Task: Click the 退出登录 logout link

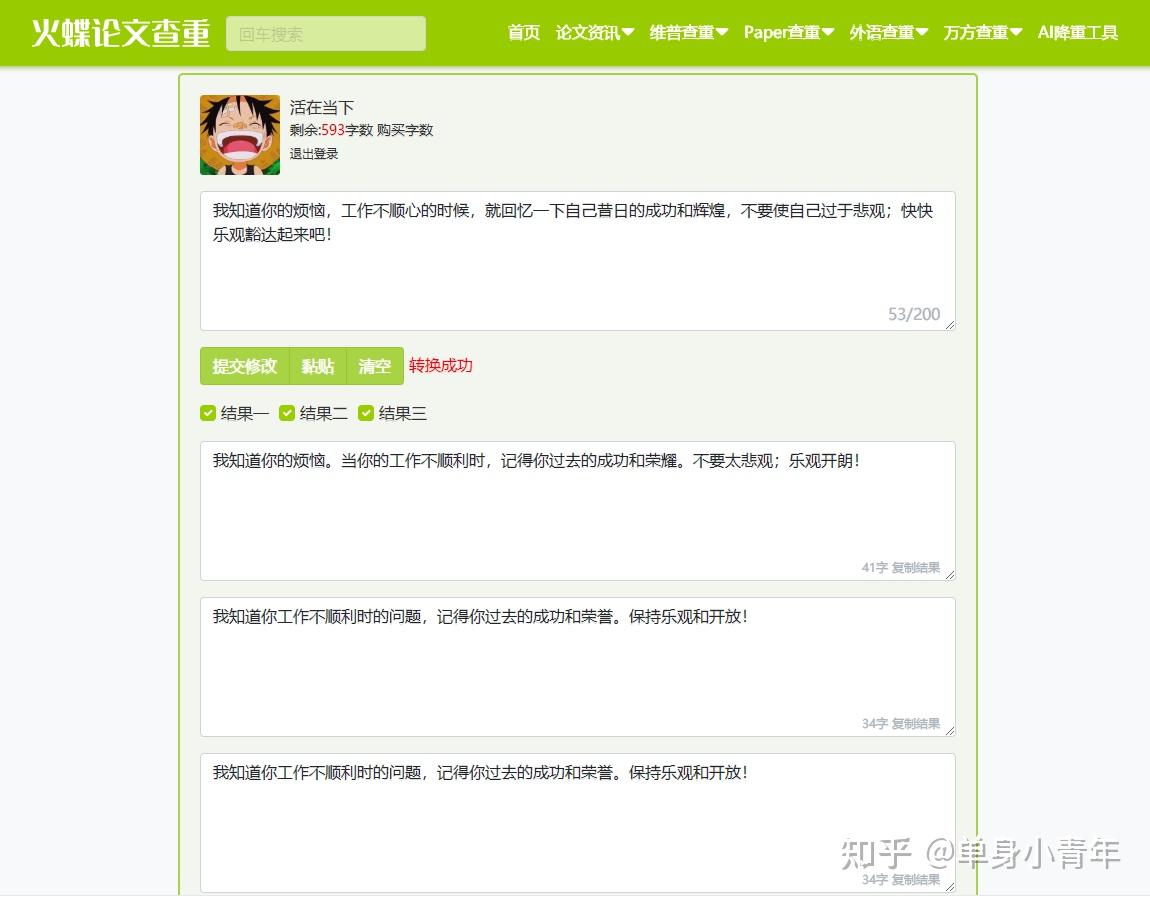Action: point(316,154)
